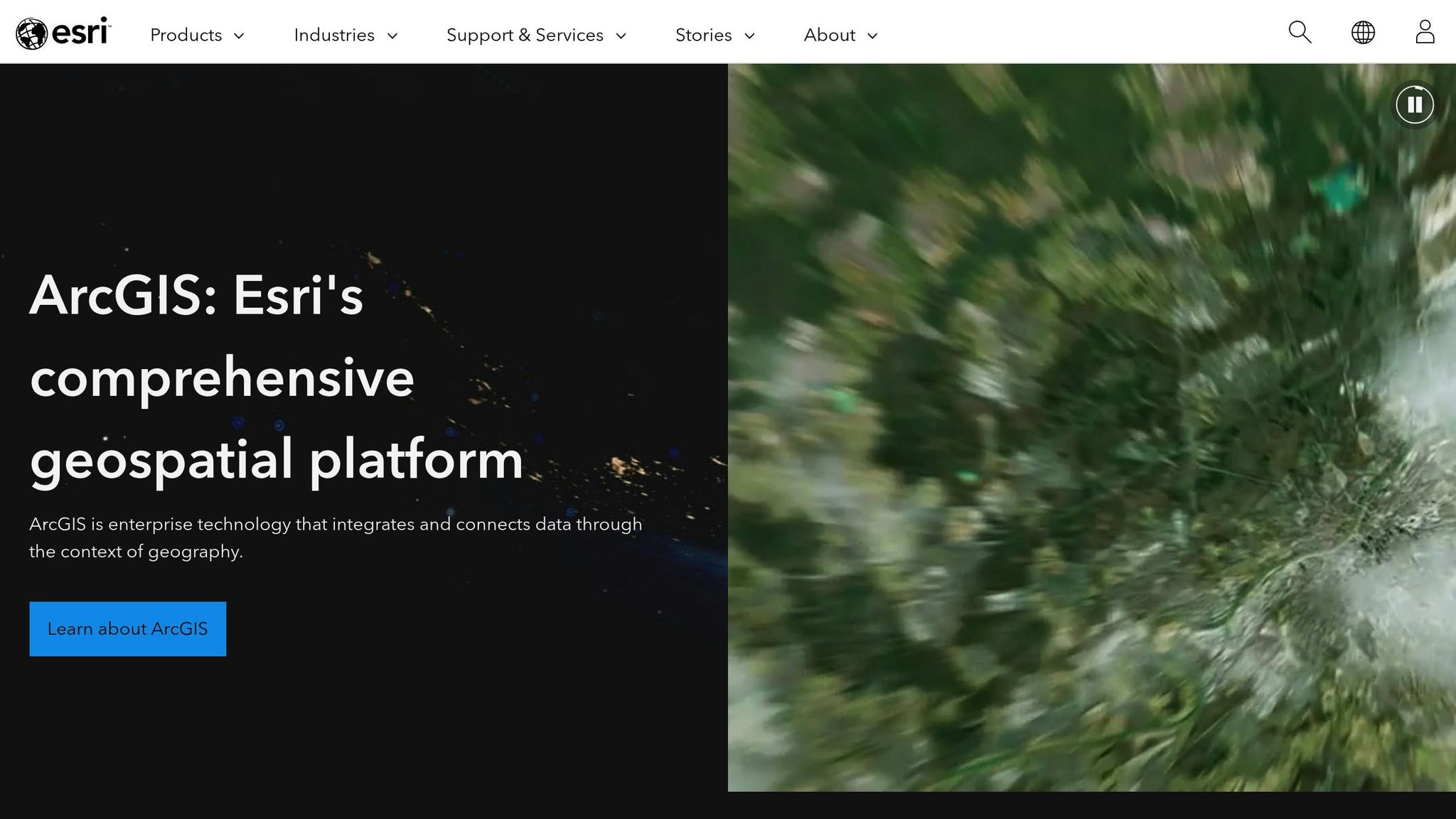Expand the chevron beside About

[x=873, y=36]
